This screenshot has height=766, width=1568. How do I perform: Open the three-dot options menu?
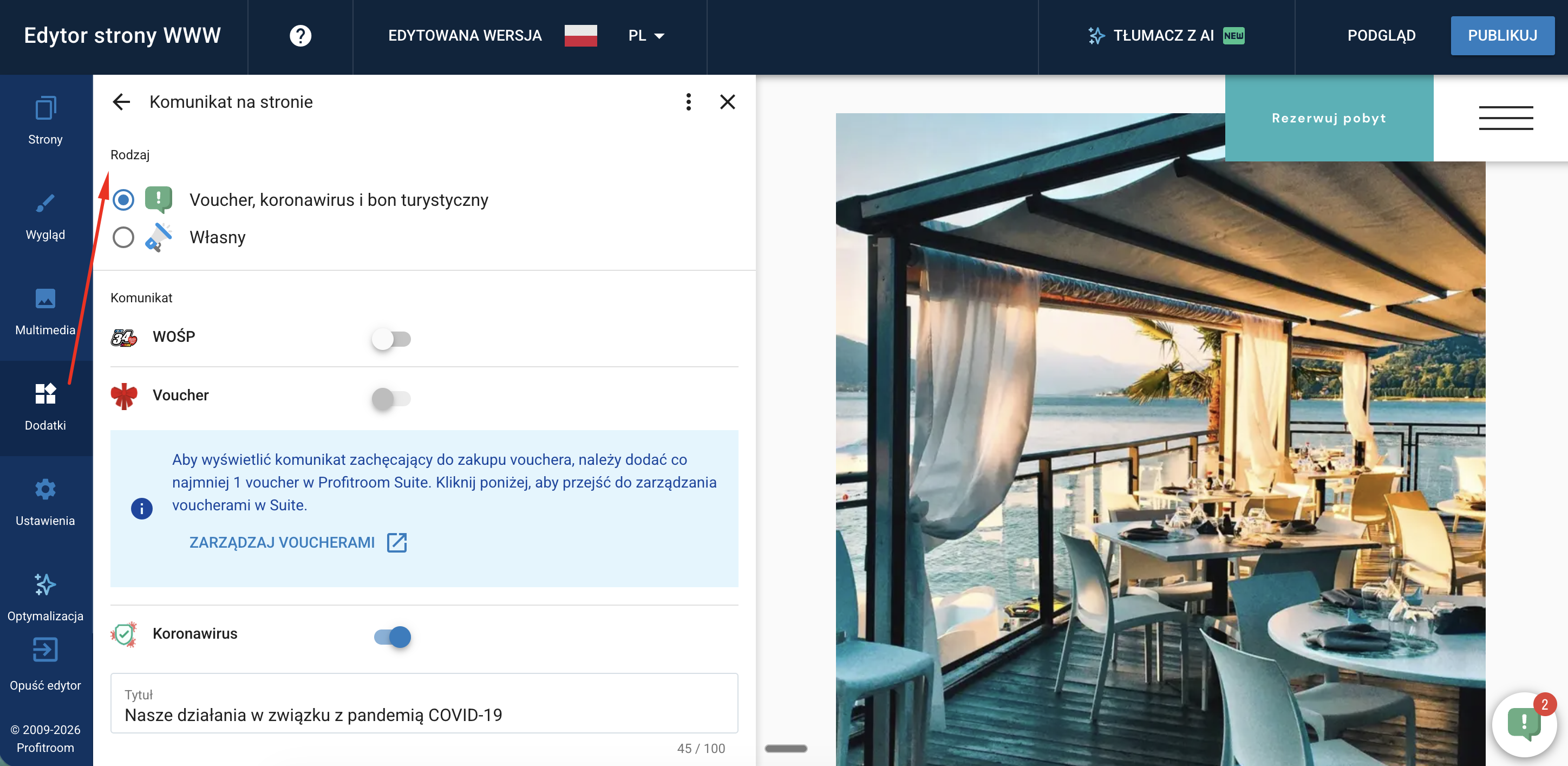pos(688,102)
